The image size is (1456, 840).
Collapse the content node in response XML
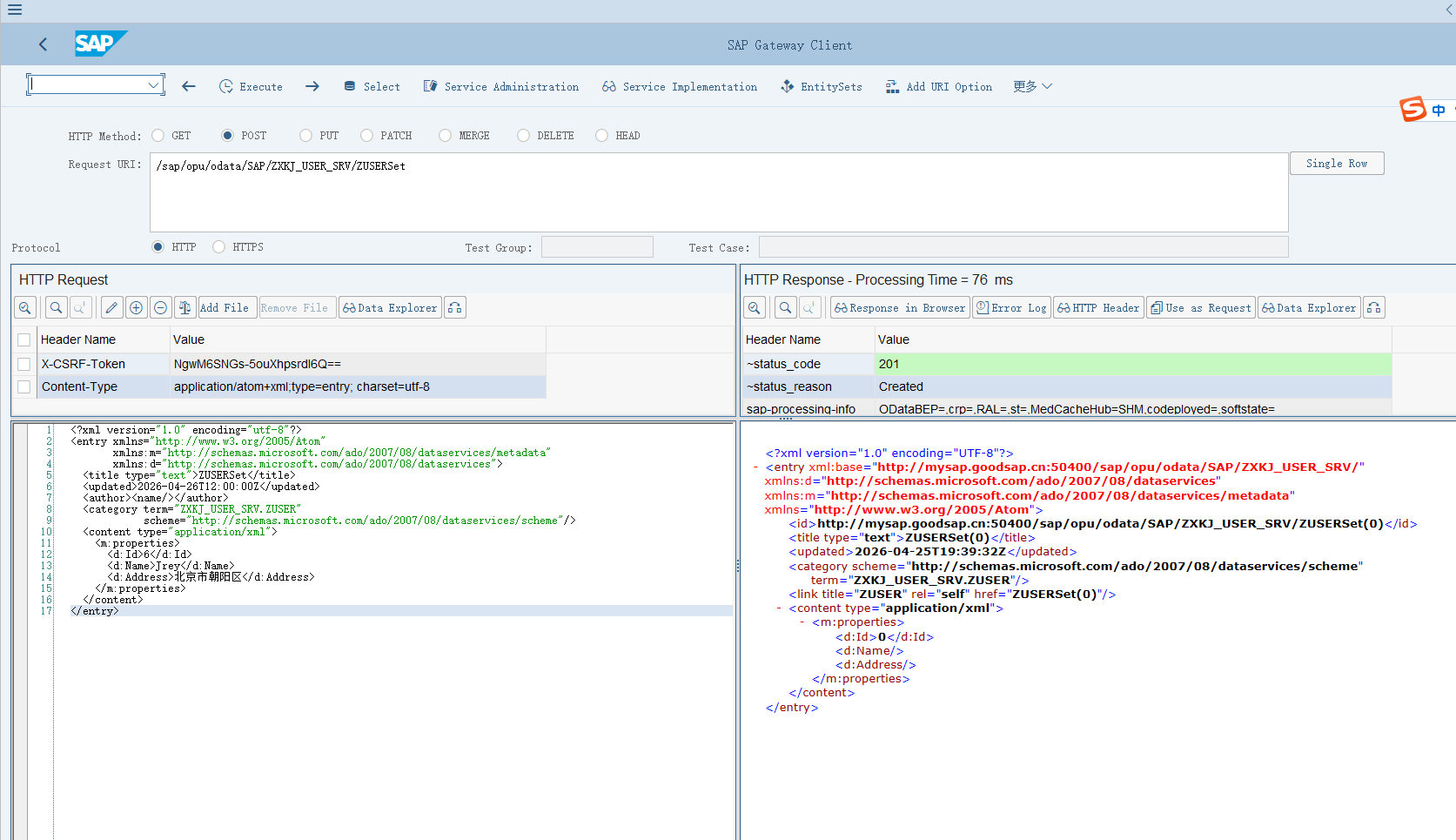(779, 608)
